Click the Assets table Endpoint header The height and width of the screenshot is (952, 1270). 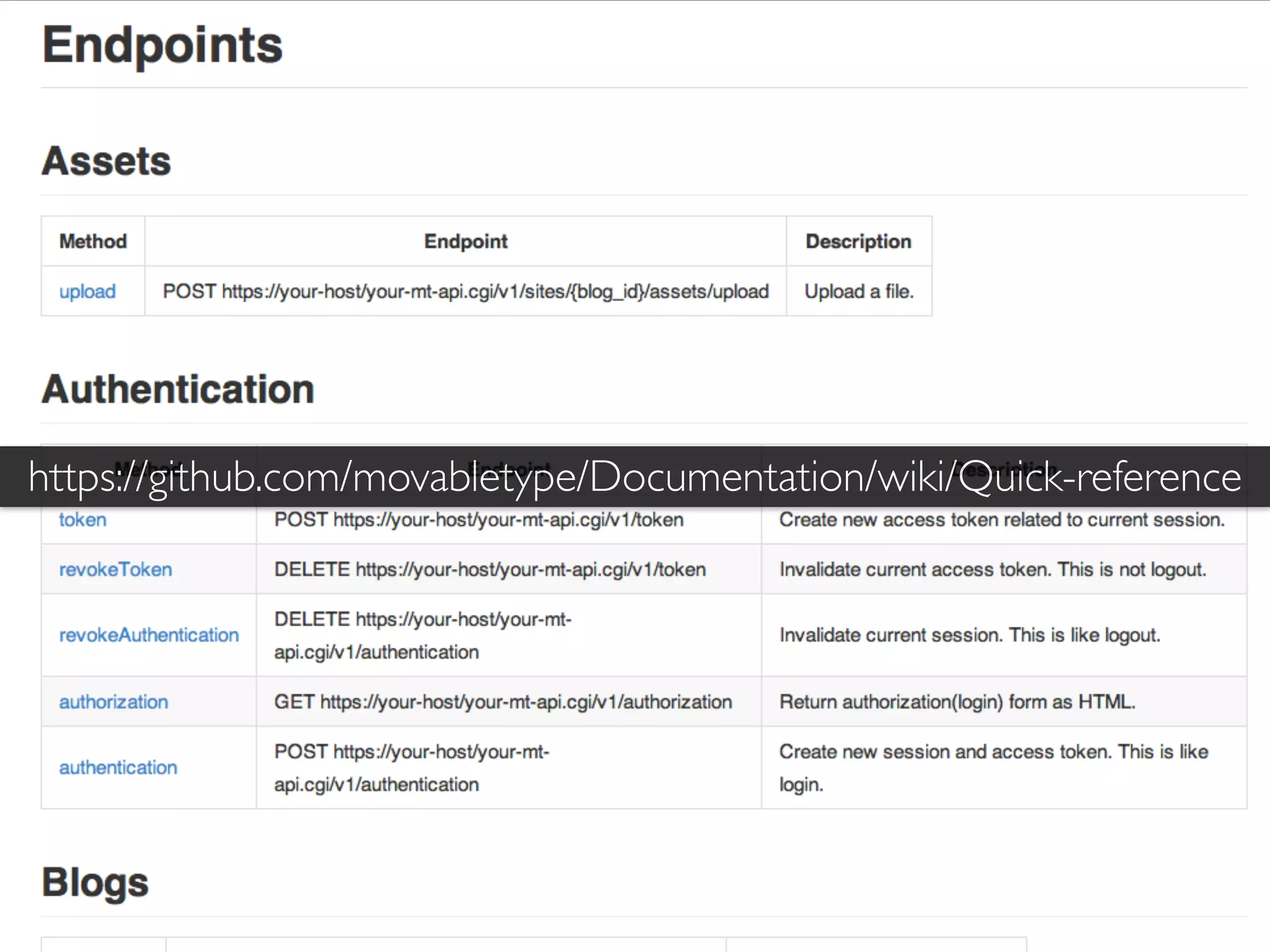tap(466, 241)
